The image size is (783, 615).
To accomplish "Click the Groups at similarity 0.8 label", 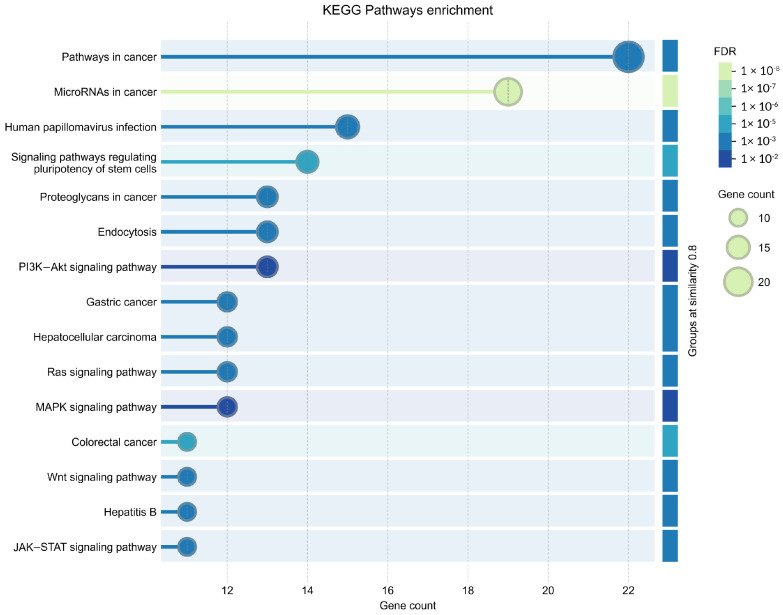I will [x=692, y=301].
